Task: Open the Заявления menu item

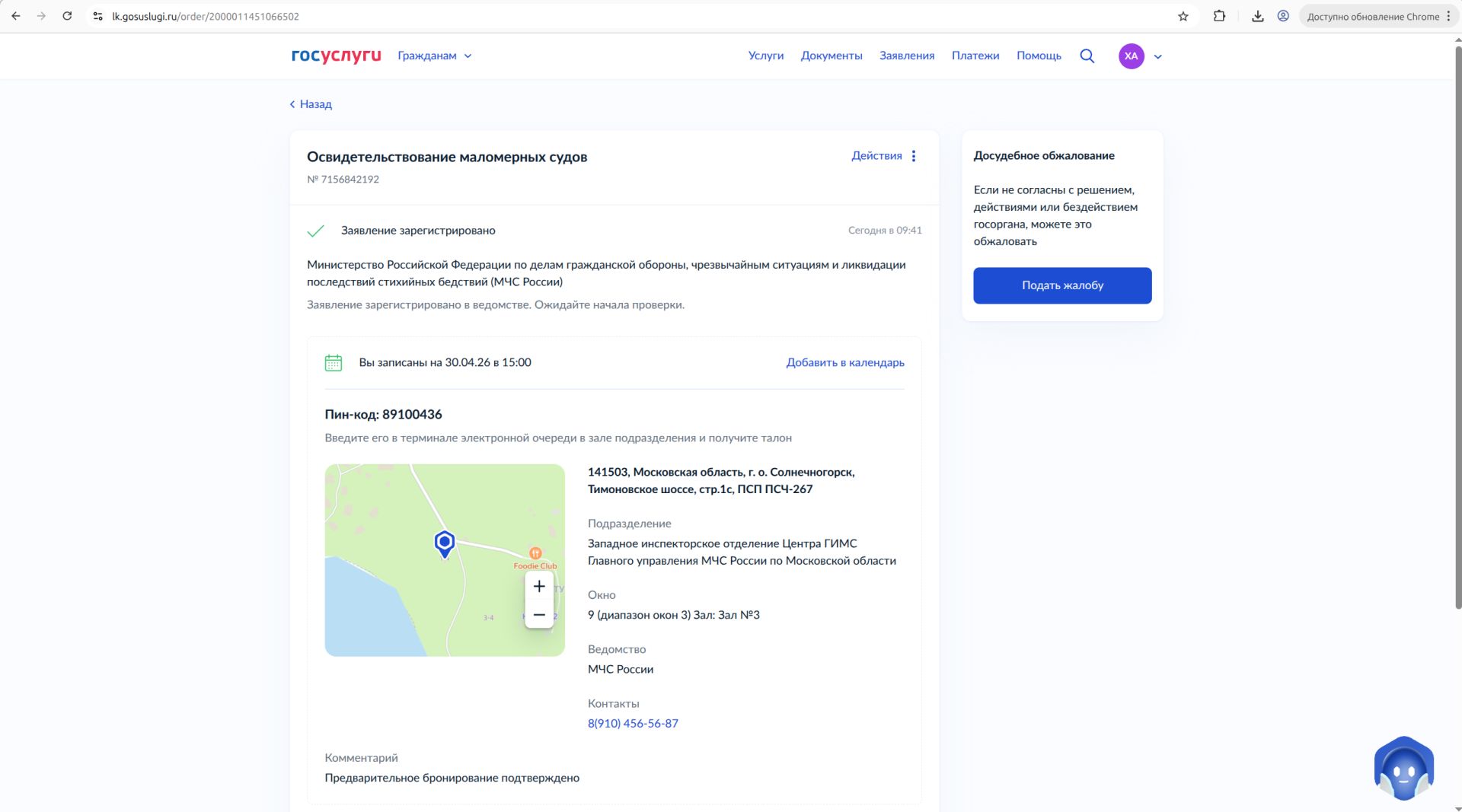Action: click(x=906, y=56)
